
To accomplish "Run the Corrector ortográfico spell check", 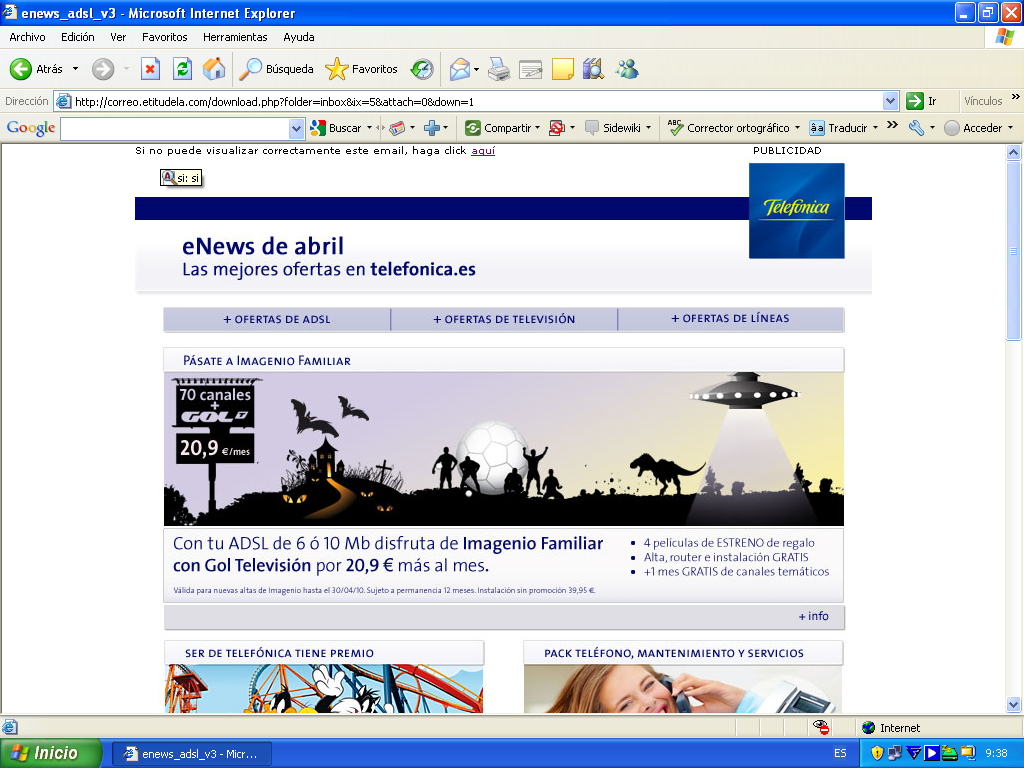I will (728, 128).
